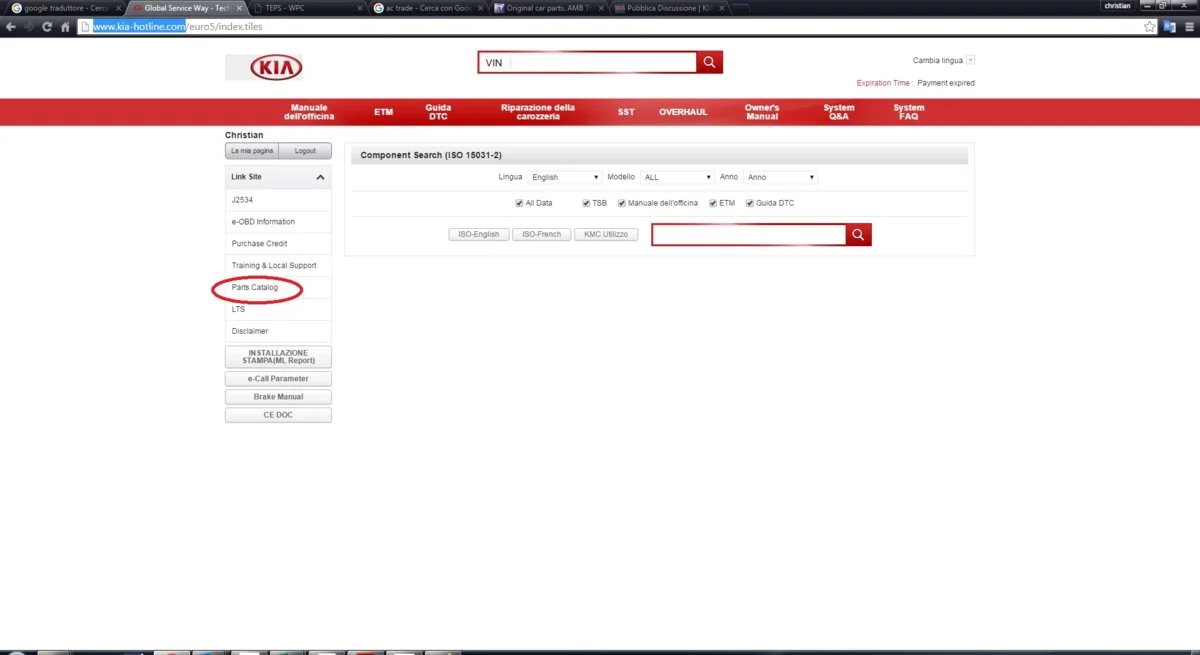The height and width of the screenshot is (655, 1200).
Task: Close the TEPS - WPC tab
Action: pos(360,7)
